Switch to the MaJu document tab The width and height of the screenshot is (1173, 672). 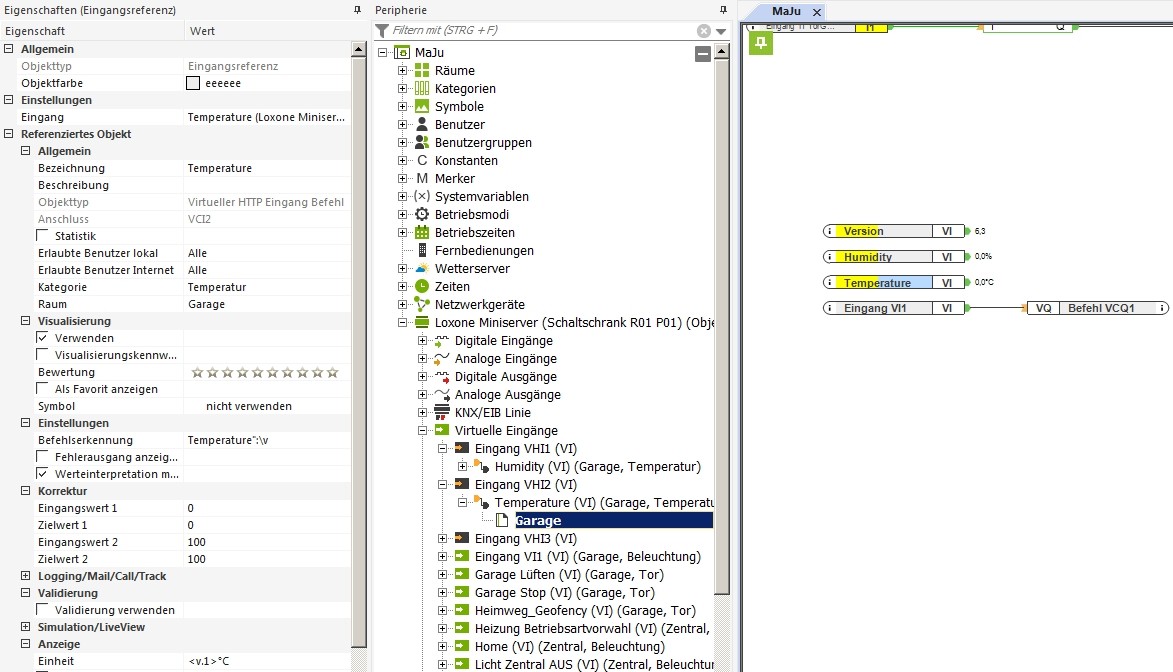click(790, 11)
